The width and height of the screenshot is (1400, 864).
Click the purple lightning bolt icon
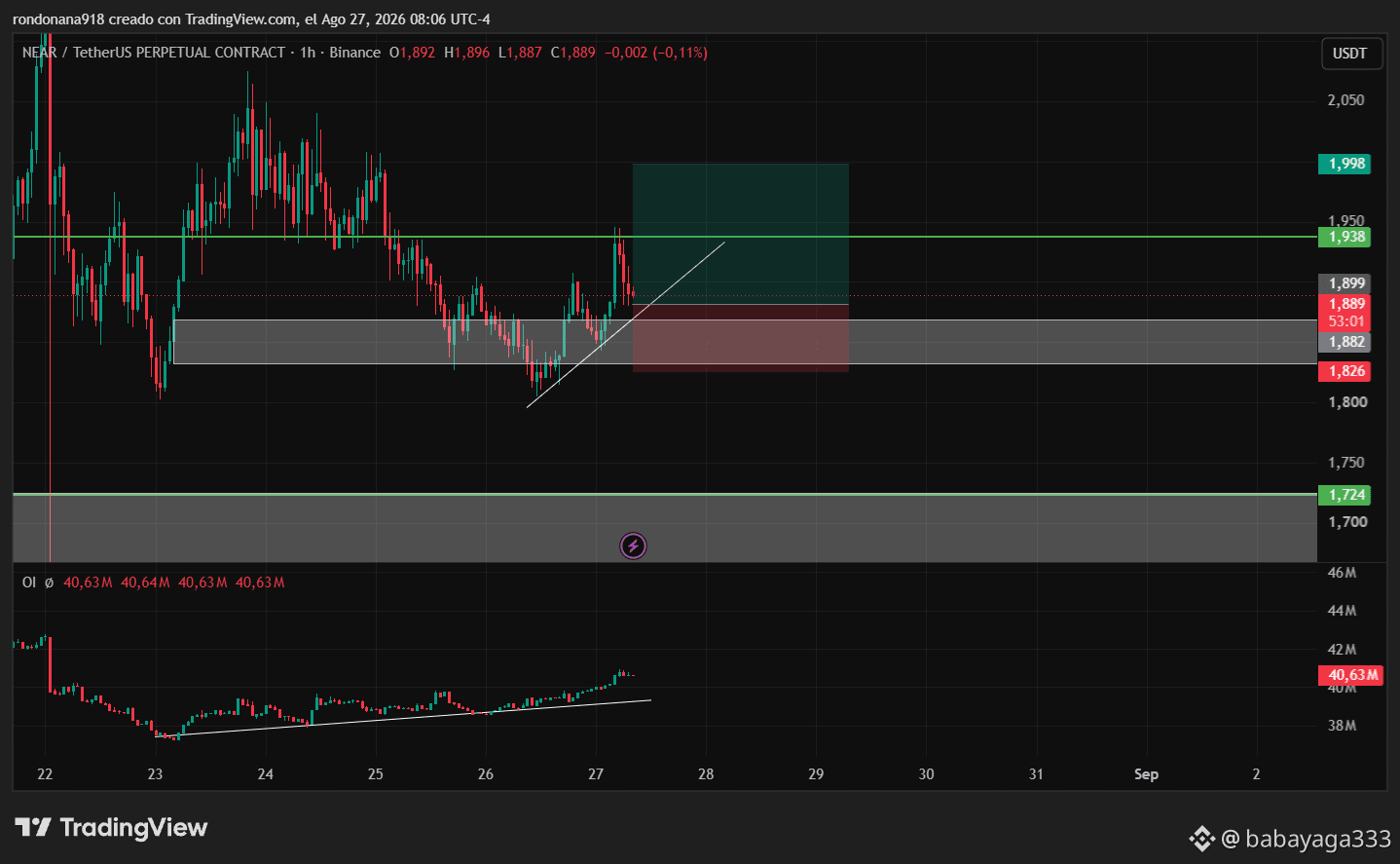pos(633,545)
